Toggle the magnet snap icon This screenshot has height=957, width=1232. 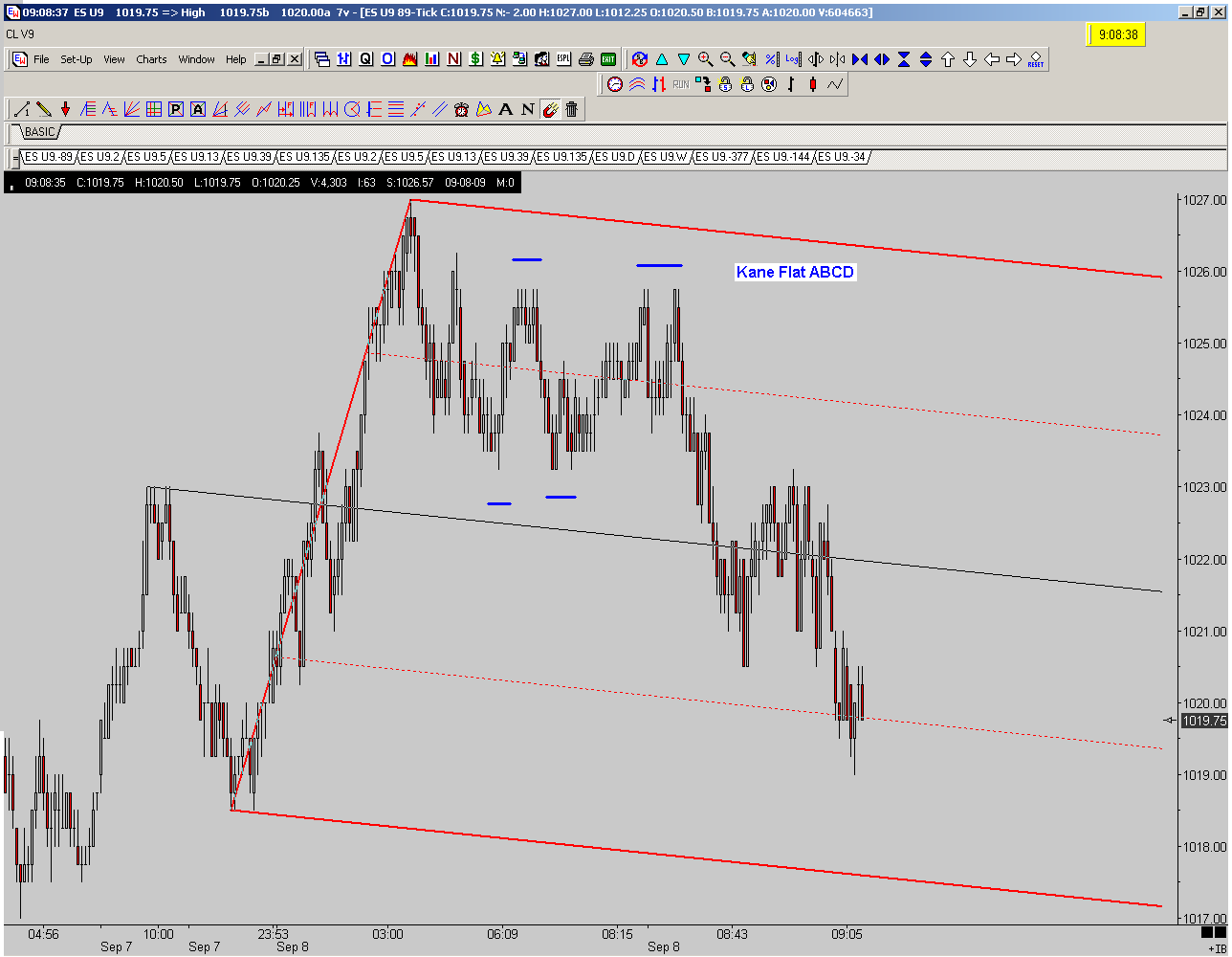(x=549, y=109)
